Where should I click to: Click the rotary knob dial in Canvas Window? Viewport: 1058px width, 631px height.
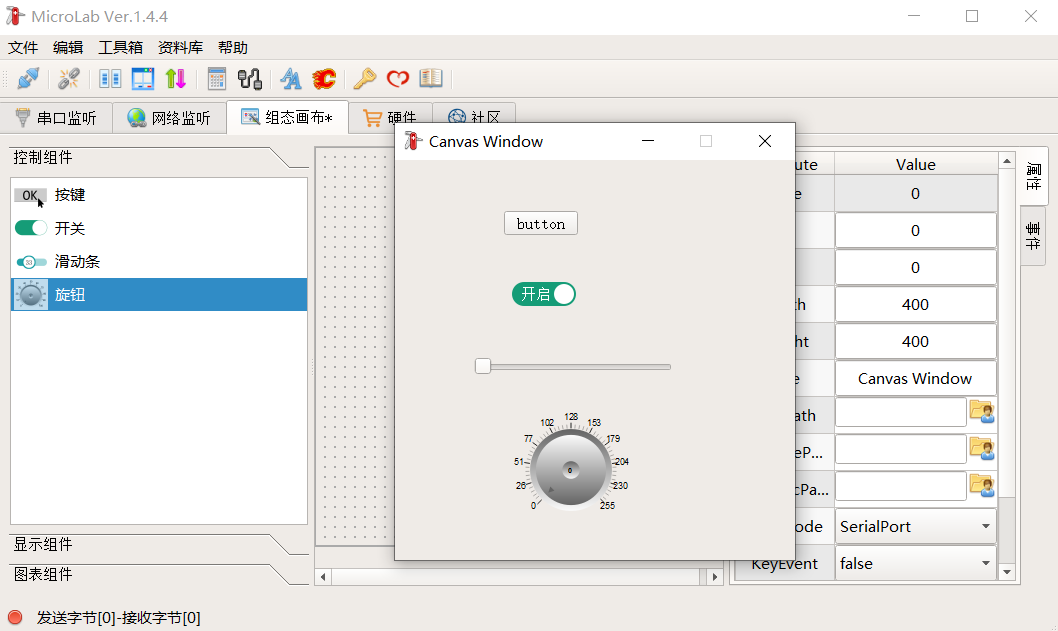pos(570,470)
